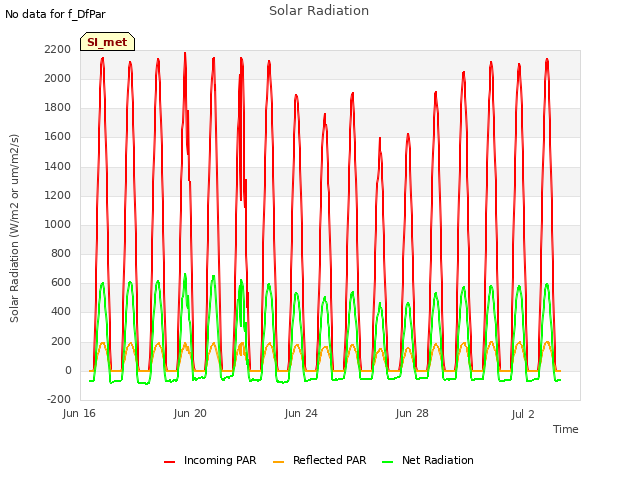Click the 1000 y-axis tick label

point(58,224)
